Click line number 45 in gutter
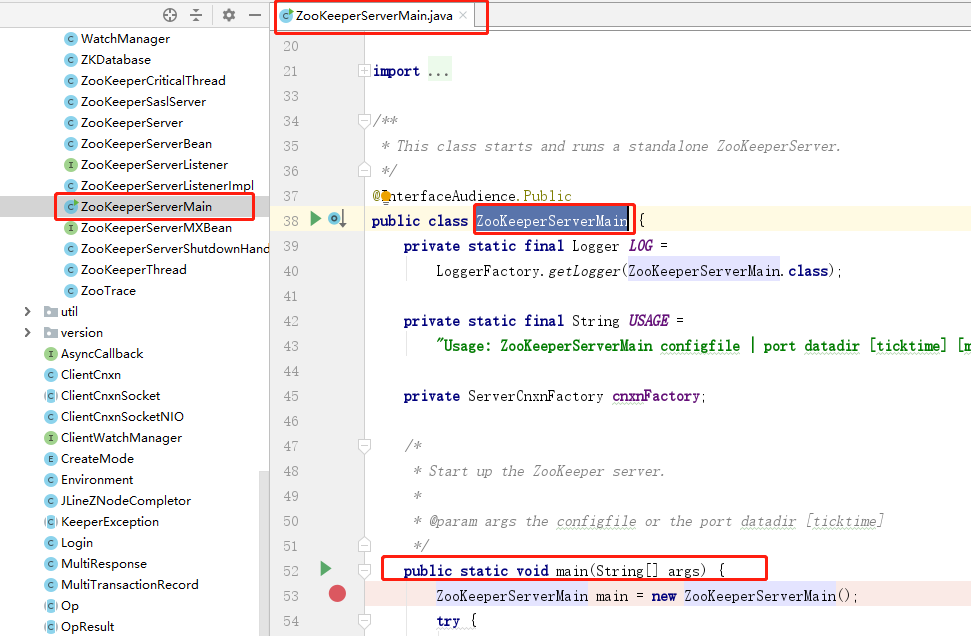971x636 pixels. pyautogui.click(x=290, y=396)
